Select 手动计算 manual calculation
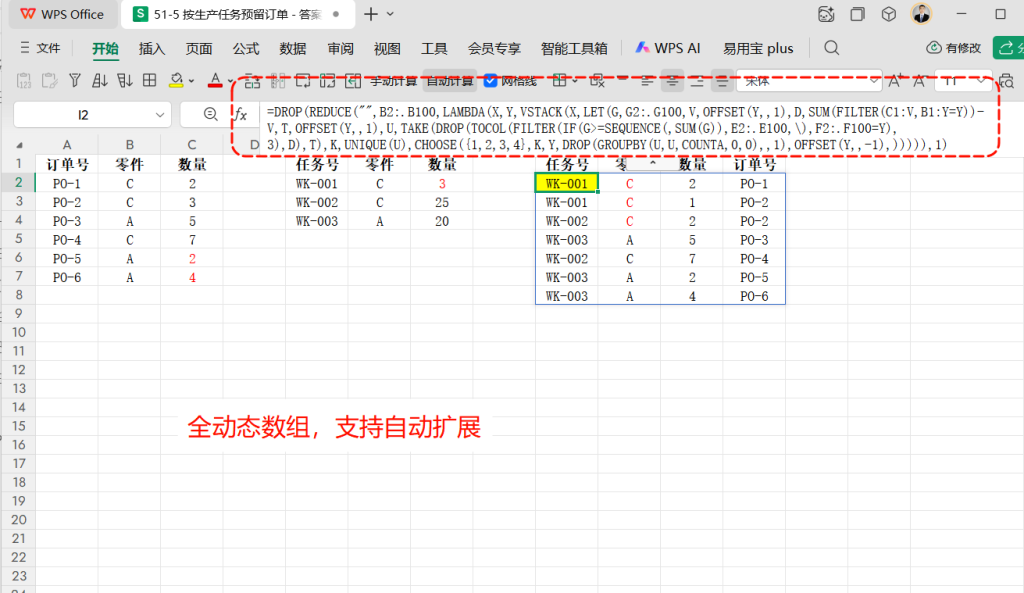 point(393,81)
